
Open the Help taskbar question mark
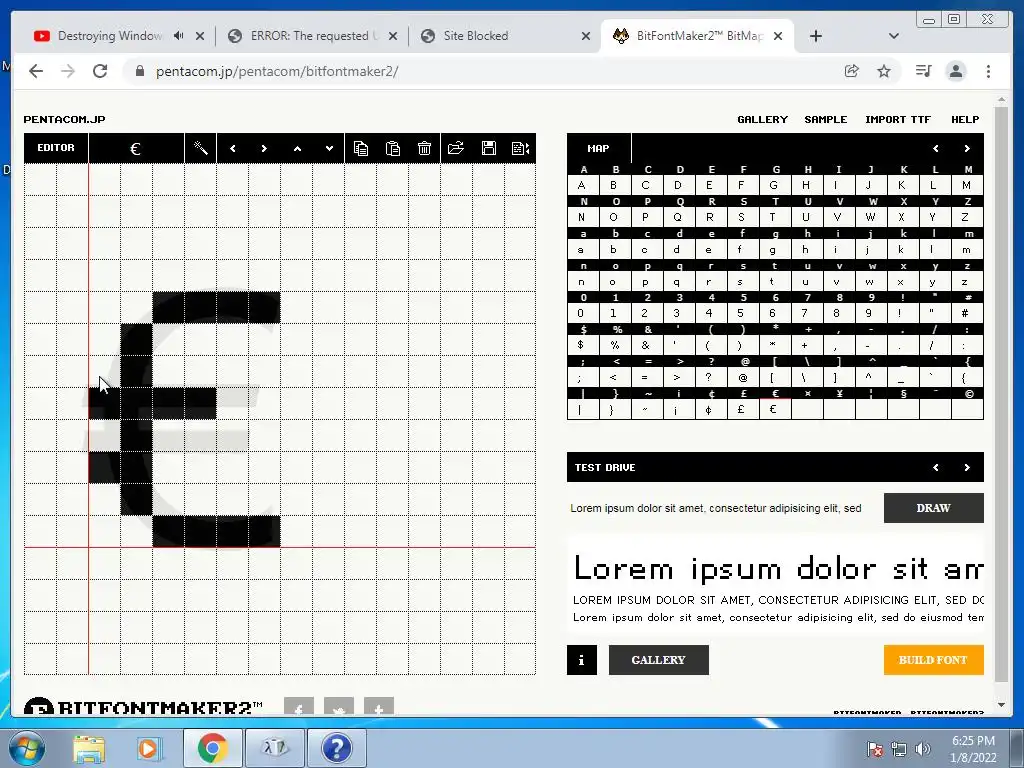click(x=337, y=748)
